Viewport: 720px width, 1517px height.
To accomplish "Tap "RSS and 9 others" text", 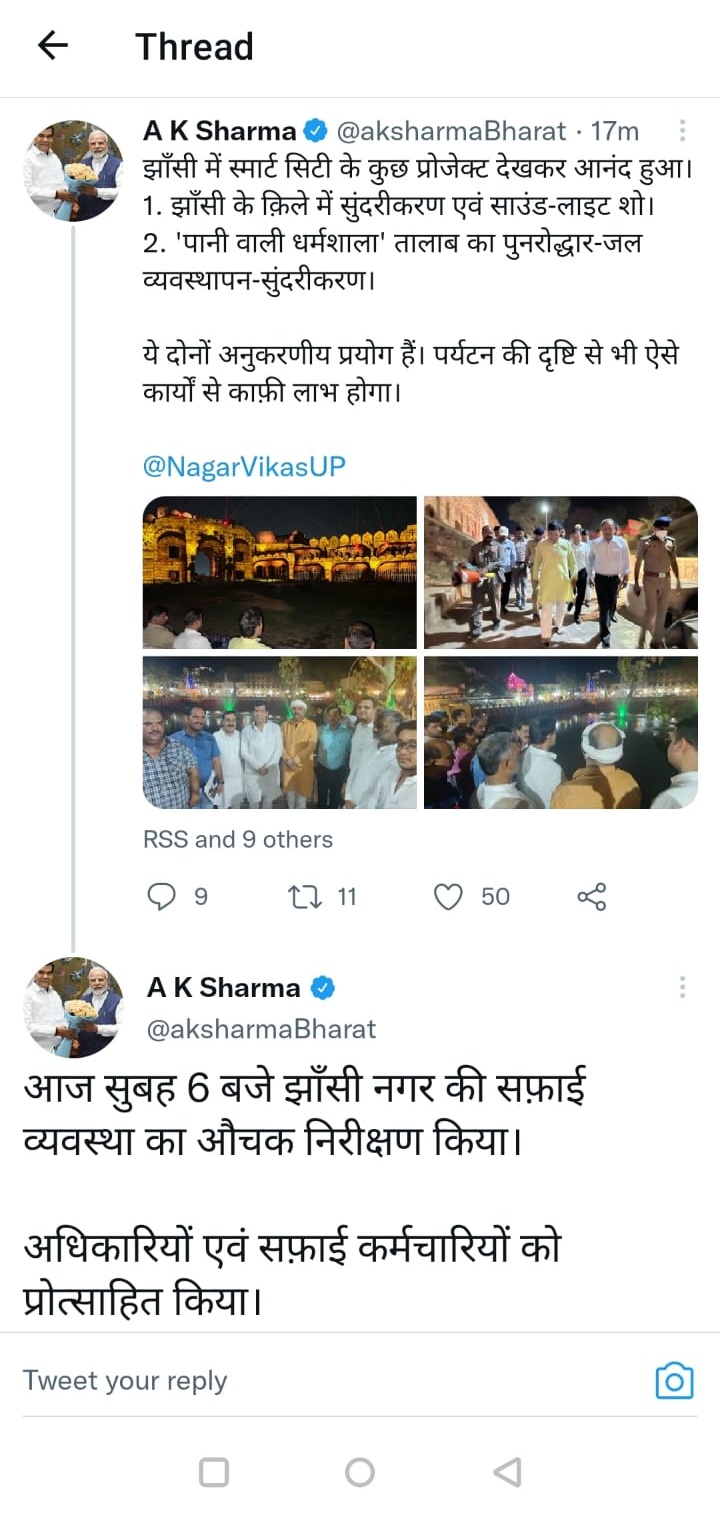I will point(238,839).
